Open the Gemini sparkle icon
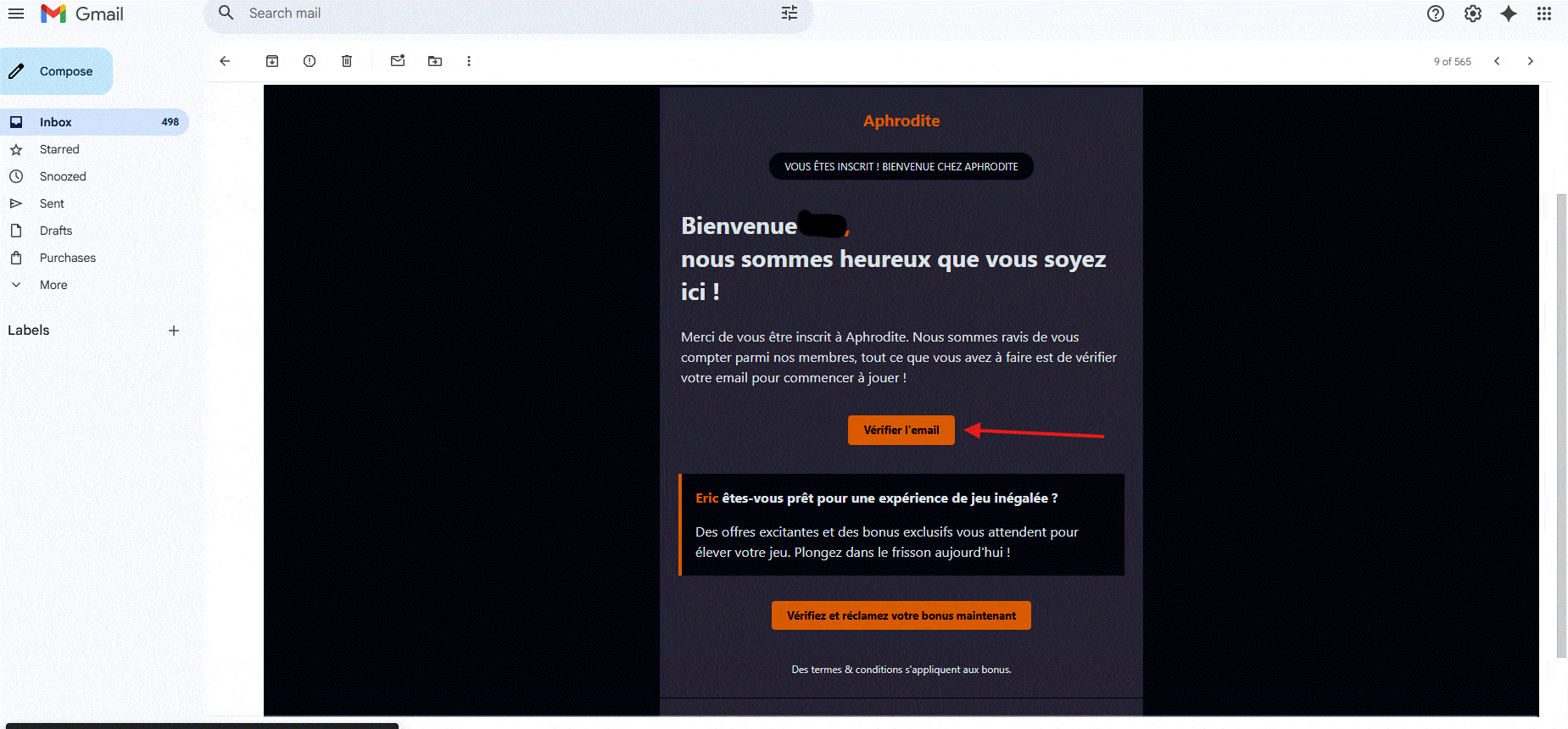1568x729 pixels. (x=1509, y=14)
